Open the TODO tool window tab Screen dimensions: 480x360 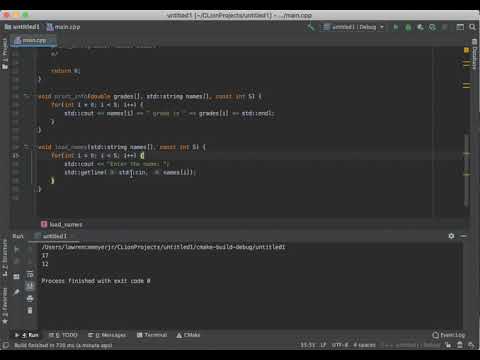click(63, 335)
